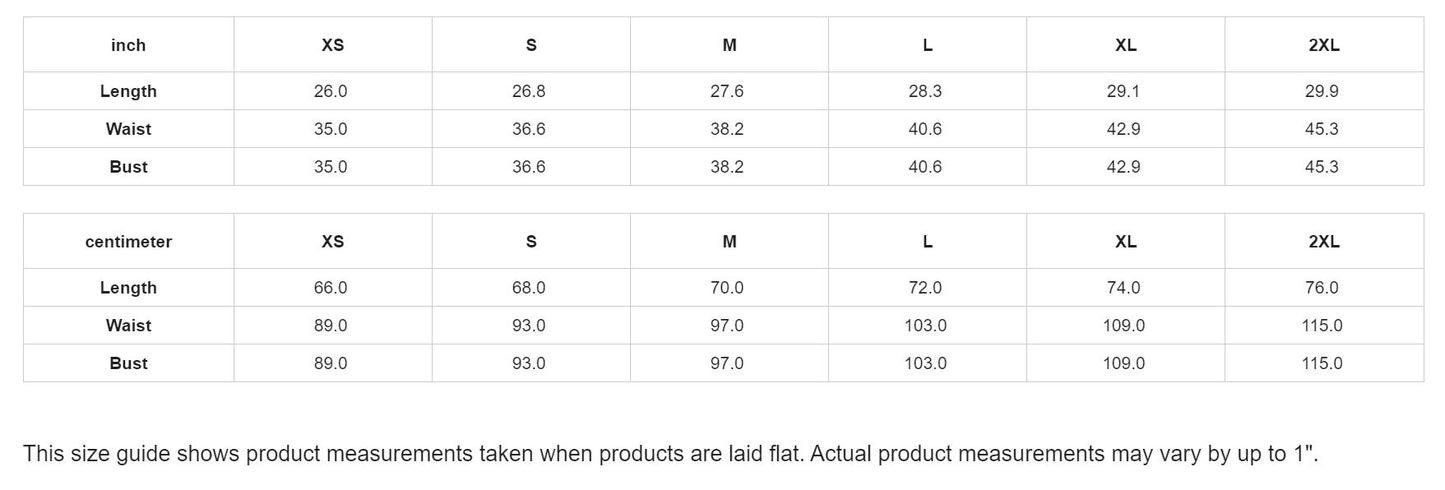Click the 2XL header in centimeter table
The width and height of the screenshot is (1445, 490).
[x=1323, y=242]
